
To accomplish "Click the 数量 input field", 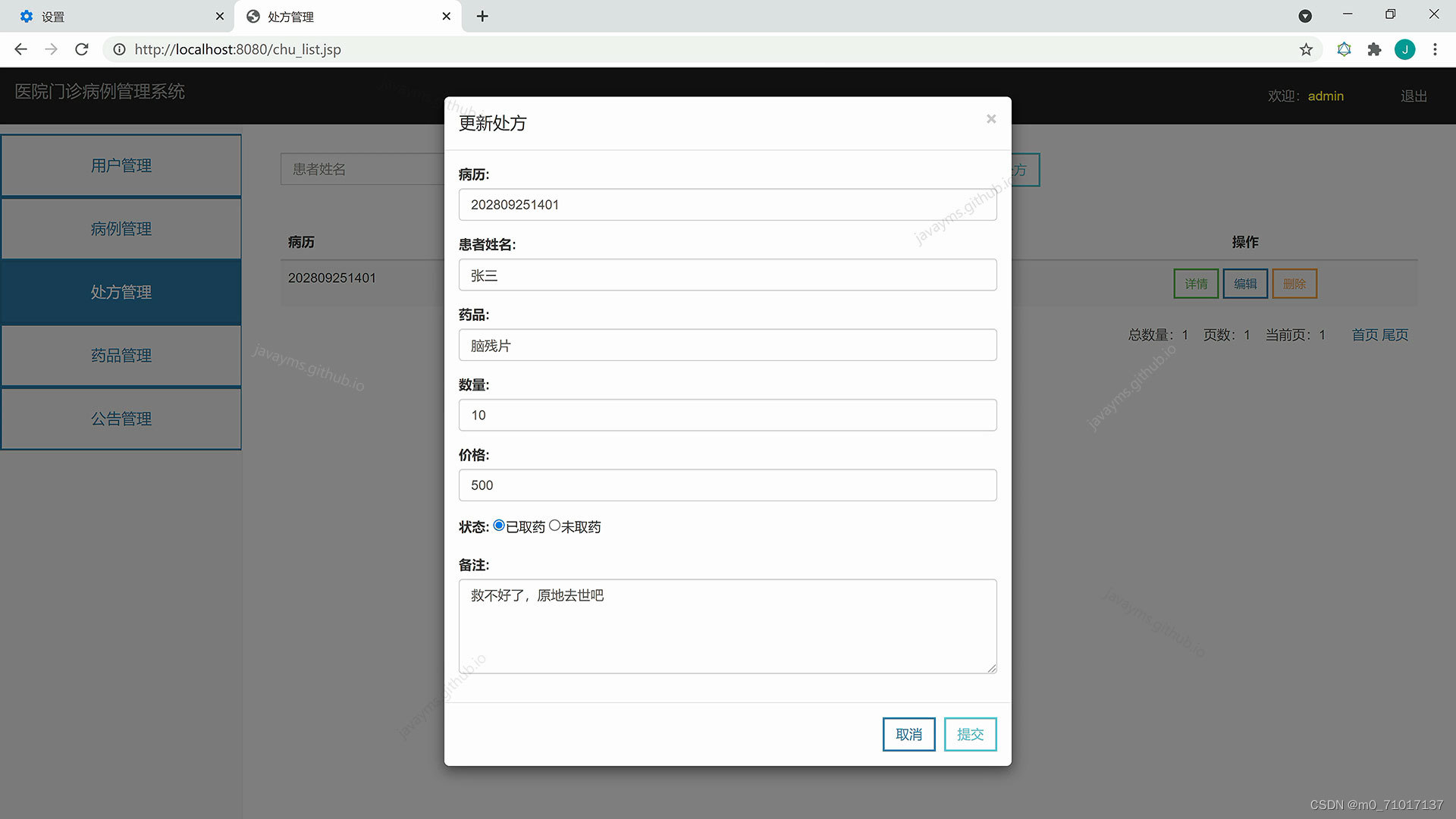I will click(x=727, y=415).
